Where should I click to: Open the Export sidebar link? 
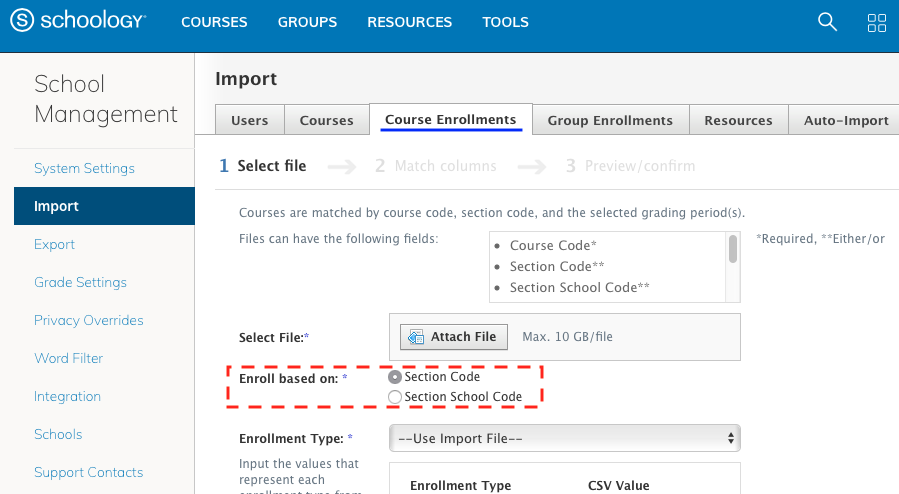(x=54, y=244)
